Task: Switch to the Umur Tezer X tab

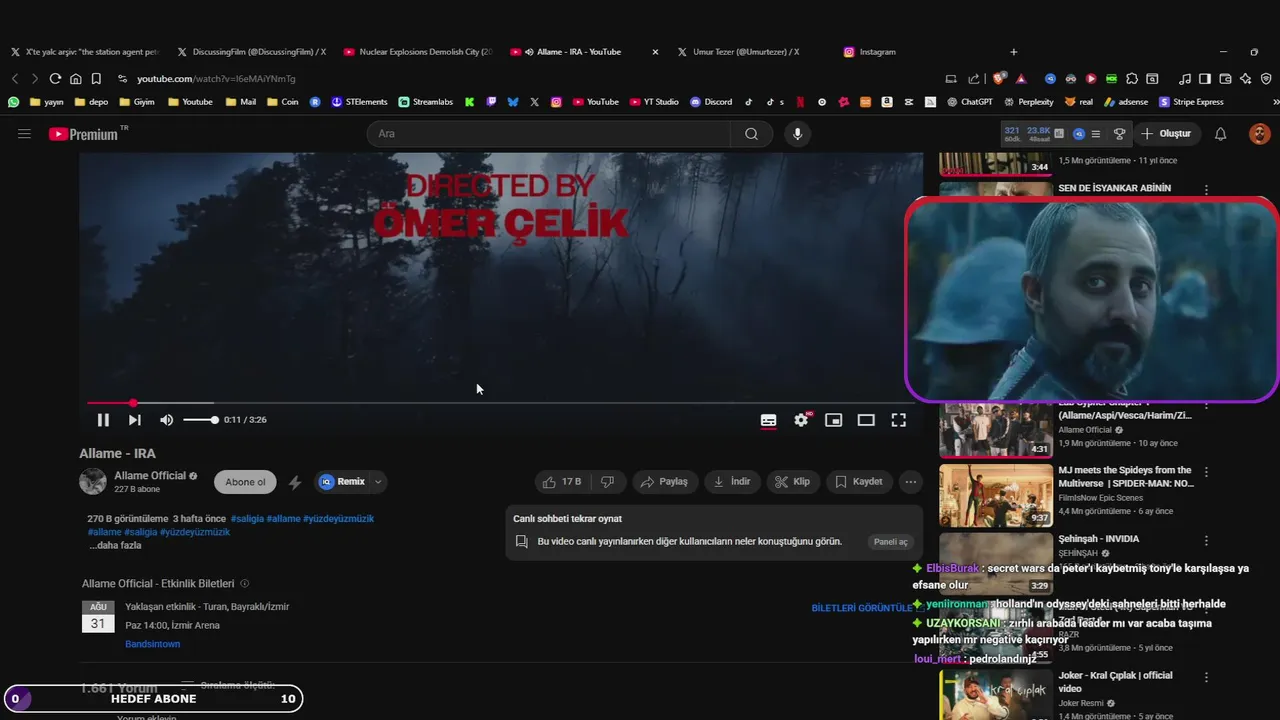Action: [x=744, y=52]
